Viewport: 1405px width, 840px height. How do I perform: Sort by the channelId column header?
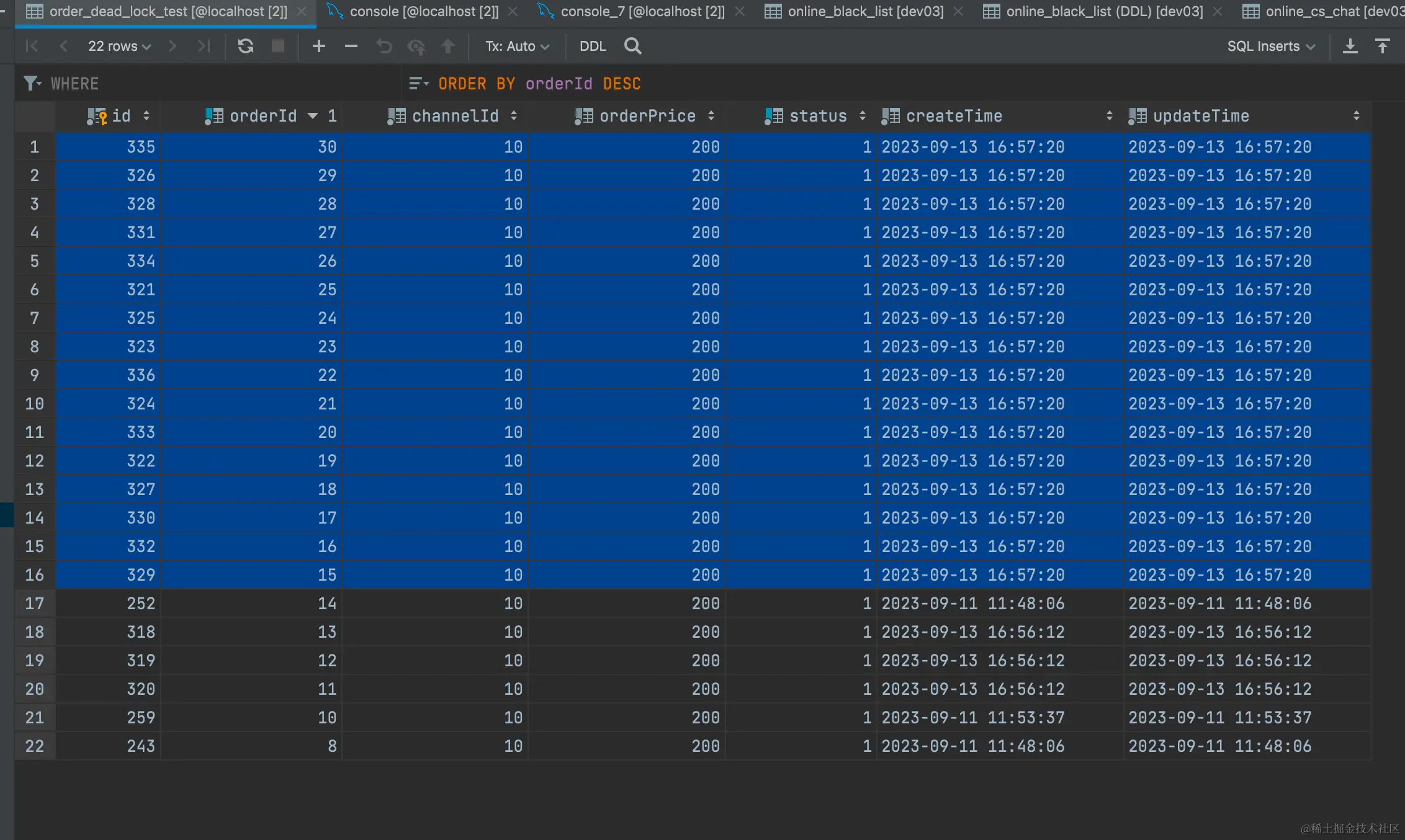[436, 116]
